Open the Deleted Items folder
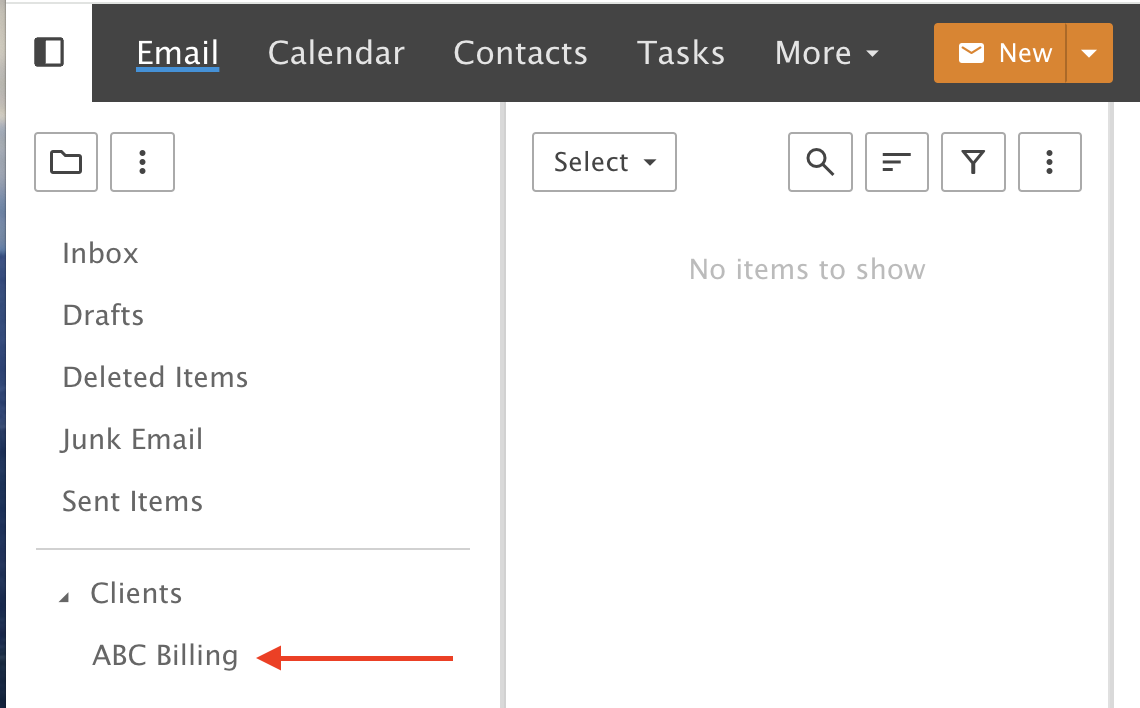The image size is (1140, 708). (155, 377)
